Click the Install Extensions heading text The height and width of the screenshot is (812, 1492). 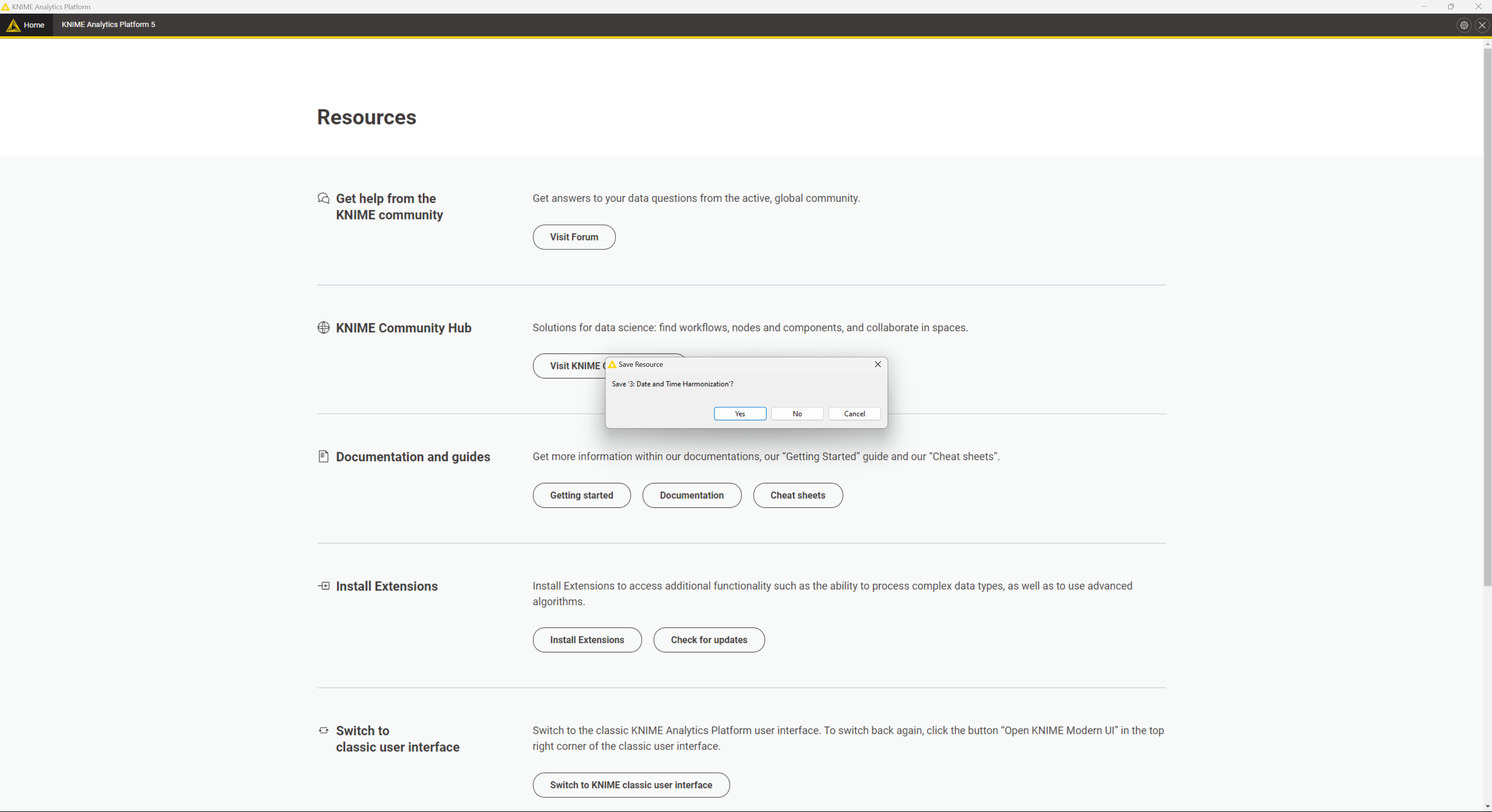(x=386, y=586)
